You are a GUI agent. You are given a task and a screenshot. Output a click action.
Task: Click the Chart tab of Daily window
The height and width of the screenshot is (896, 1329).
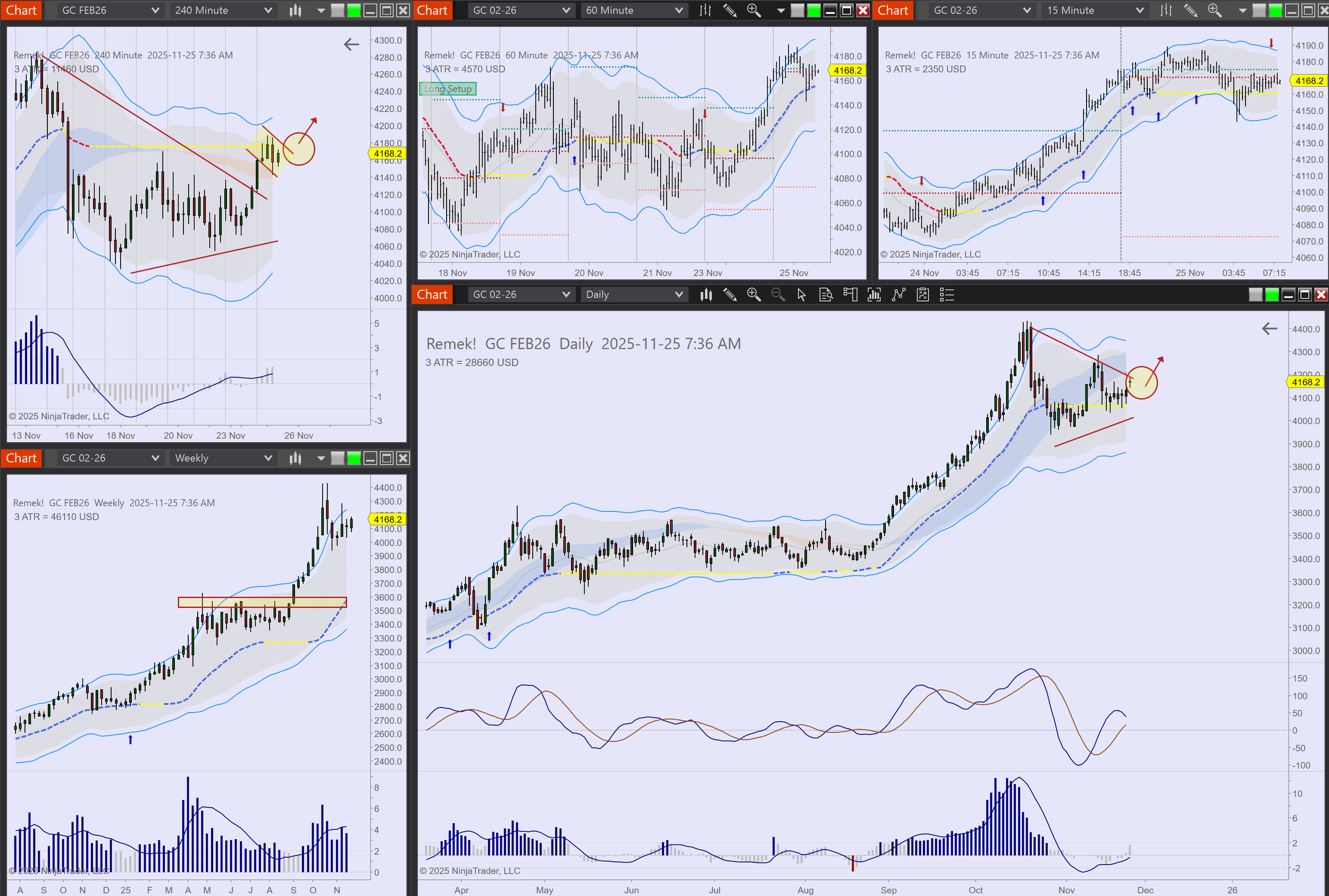pyautogui.click(x=432, y=295)
